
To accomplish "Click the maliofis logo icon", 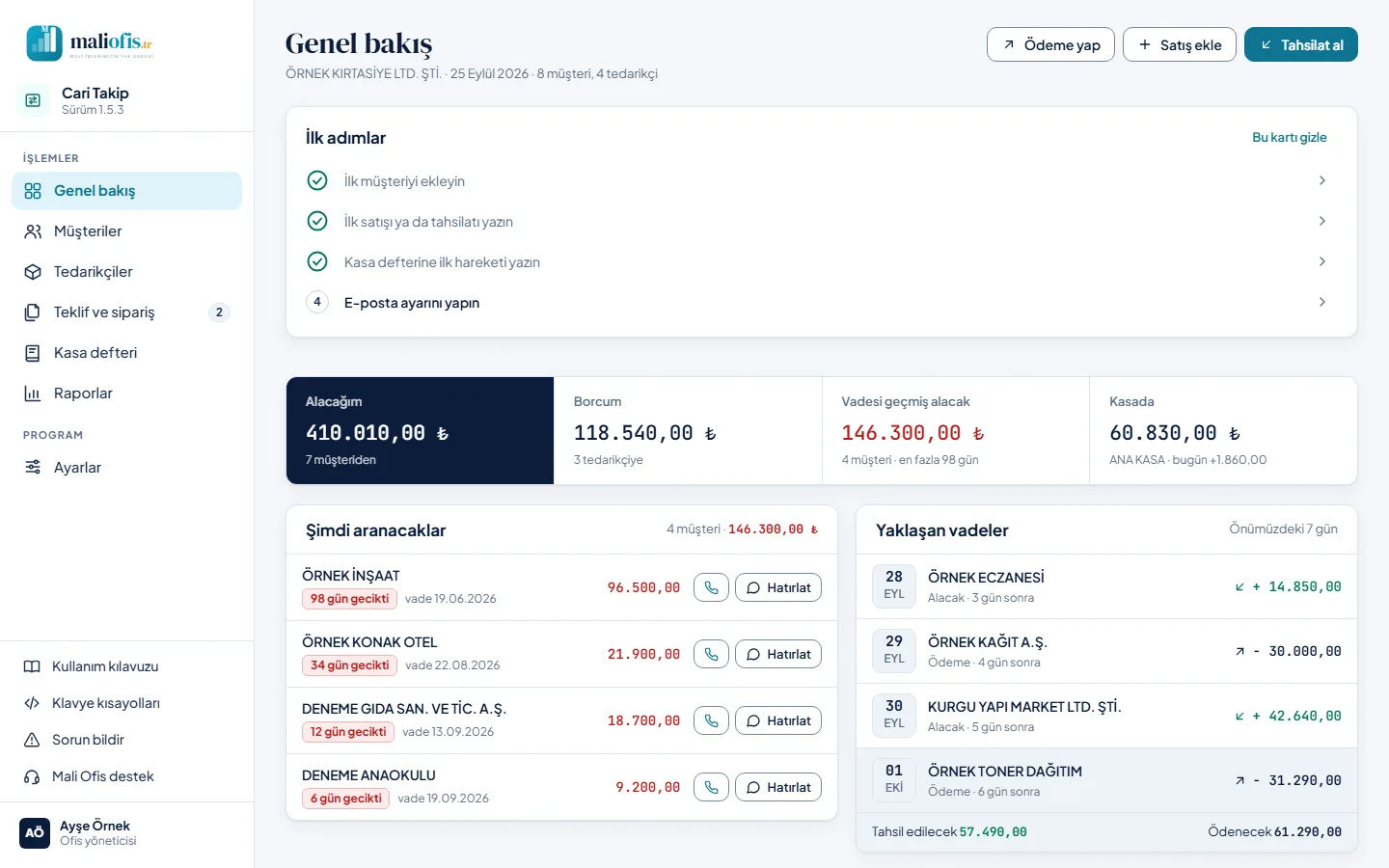I will 44,43.
